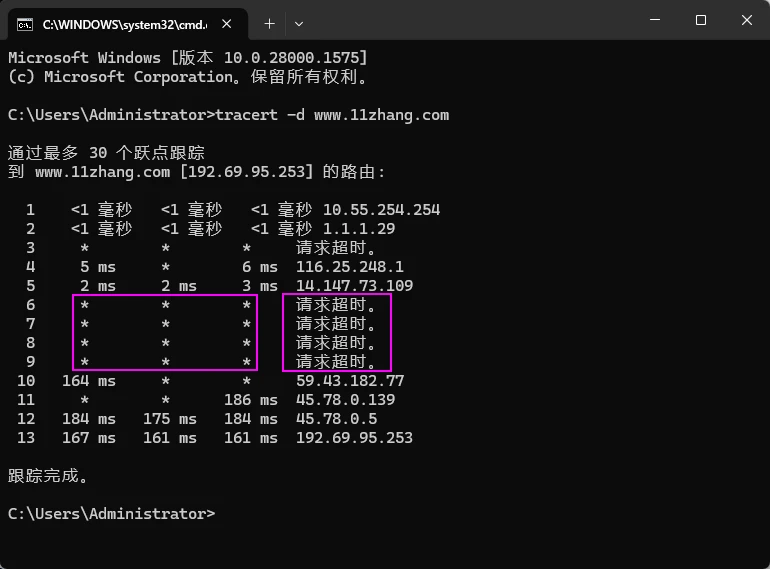Click the 186 ms value on hop 11
The image size is (770, 569).
[251, 400]
